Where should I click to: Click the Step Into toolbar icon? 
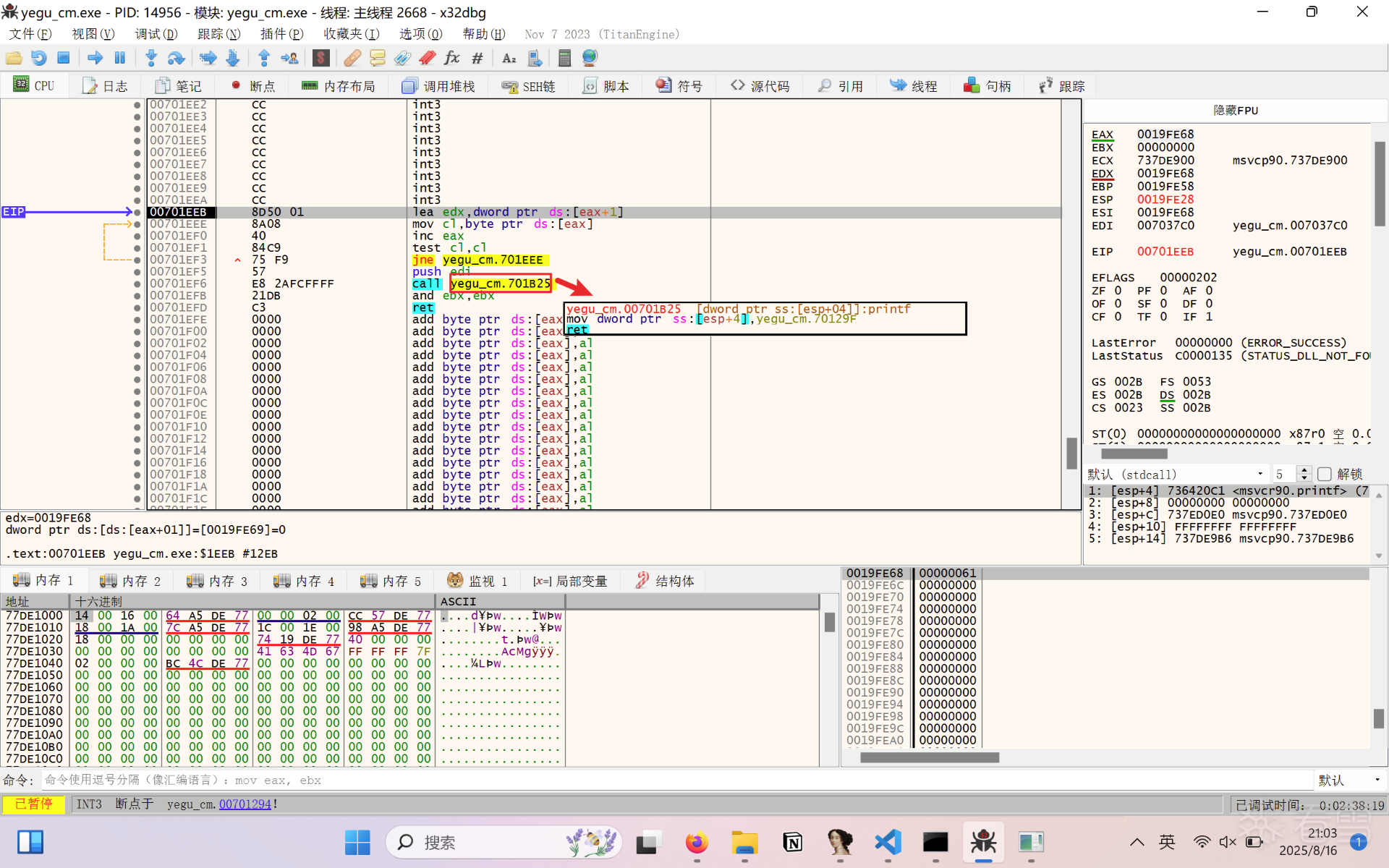(x=151, y=58)
